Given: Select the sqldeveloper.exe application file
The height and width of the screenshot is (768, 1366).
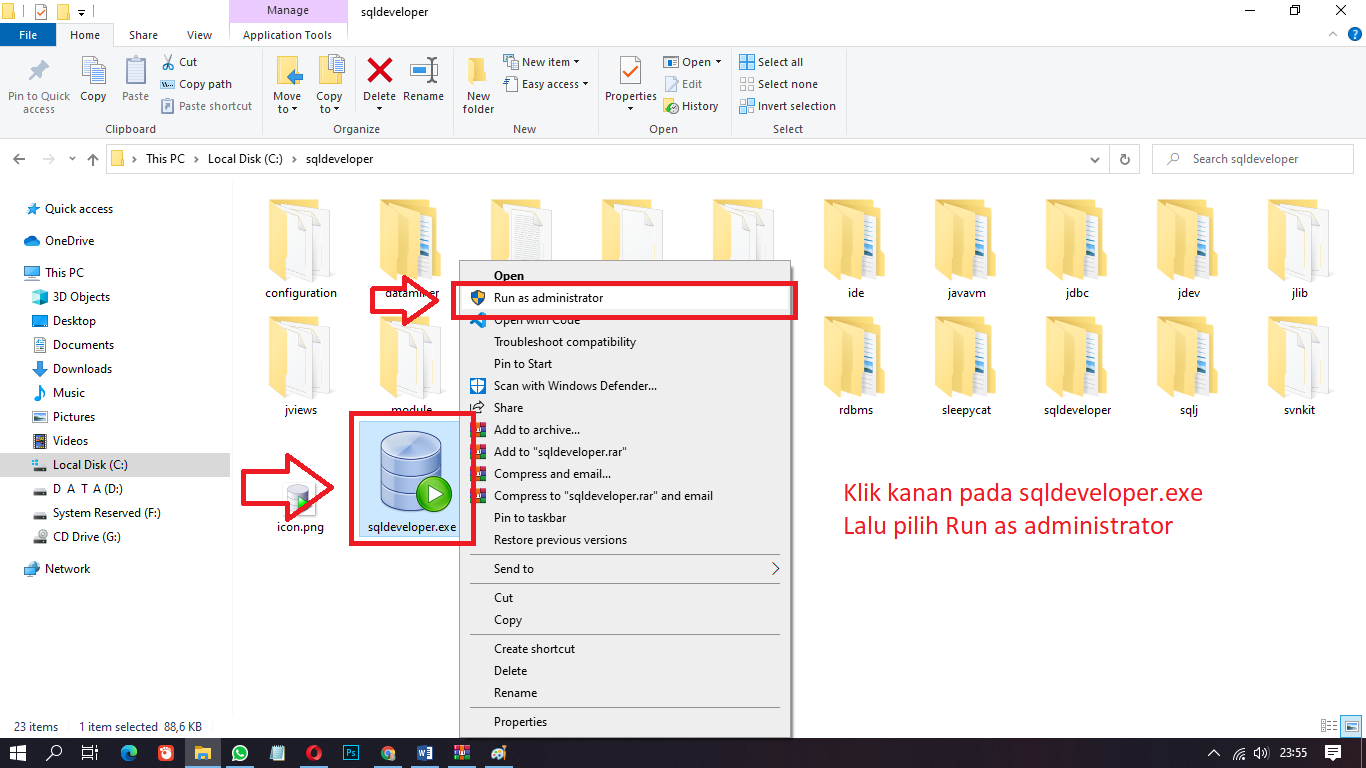Looking at the screenshot, I should [x=411, y=480].
